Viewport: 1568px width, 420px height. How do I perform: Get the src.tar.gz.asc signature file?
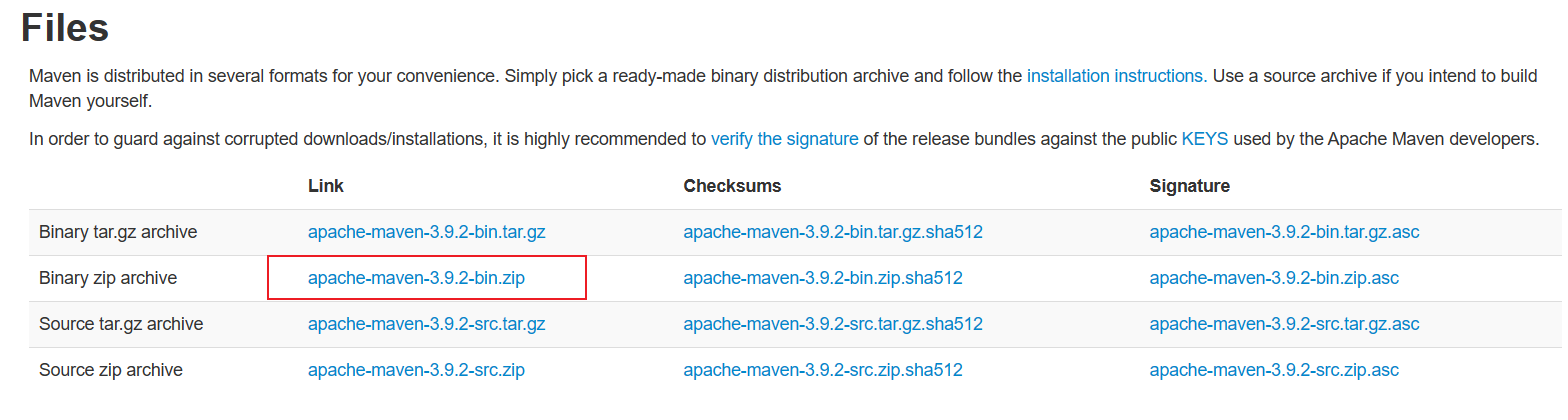pyautogui.click(x=1284, y=324)
